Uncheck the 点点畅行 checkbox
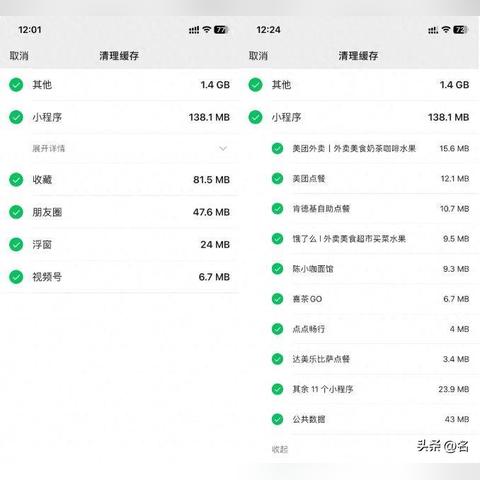Image resolution: width=480 pixels, height=480 pixels. click(277, 329)
